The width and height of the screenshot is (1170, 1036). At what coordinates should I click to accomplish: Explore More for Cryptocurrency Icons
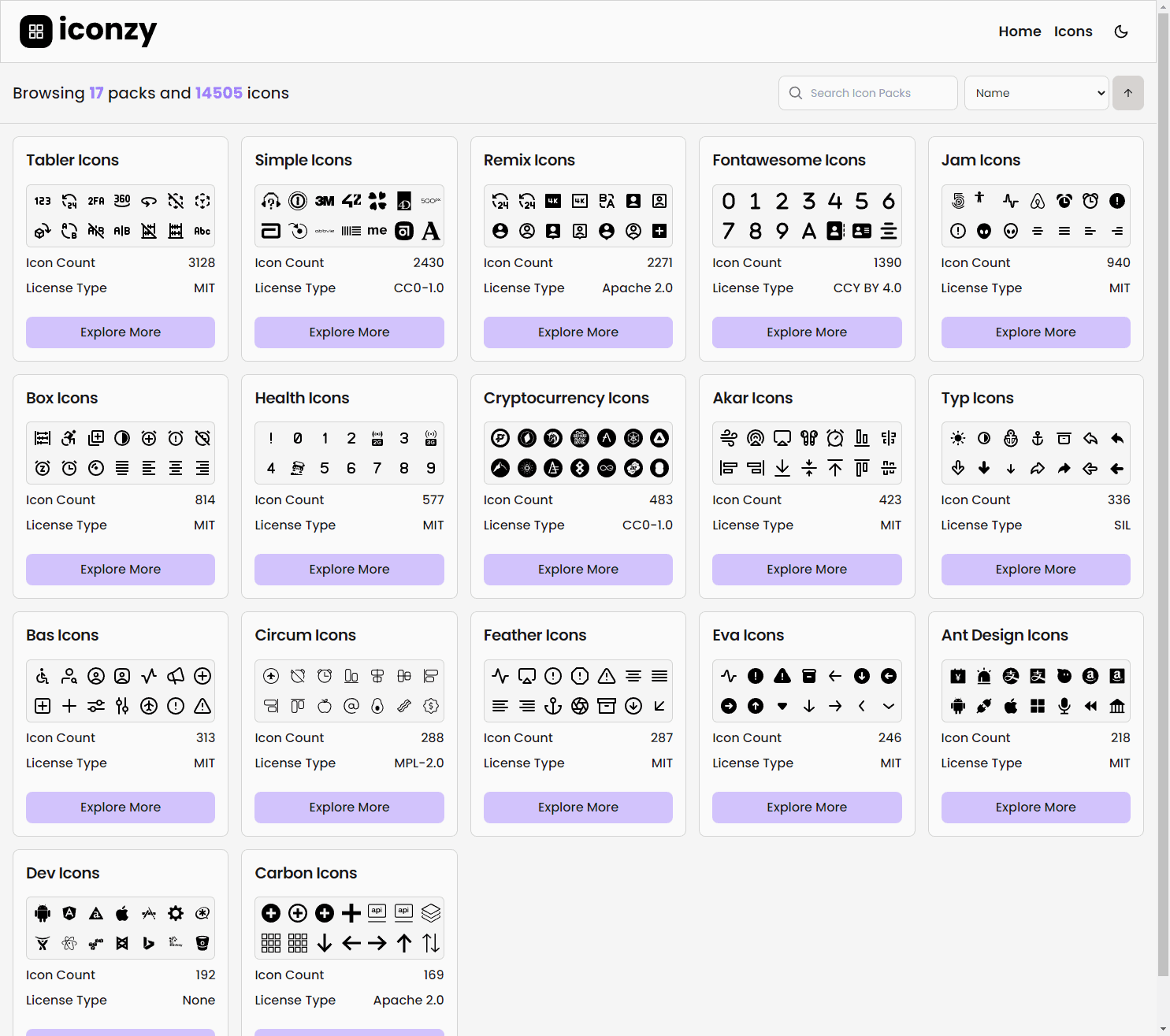(x=578, y=570)
